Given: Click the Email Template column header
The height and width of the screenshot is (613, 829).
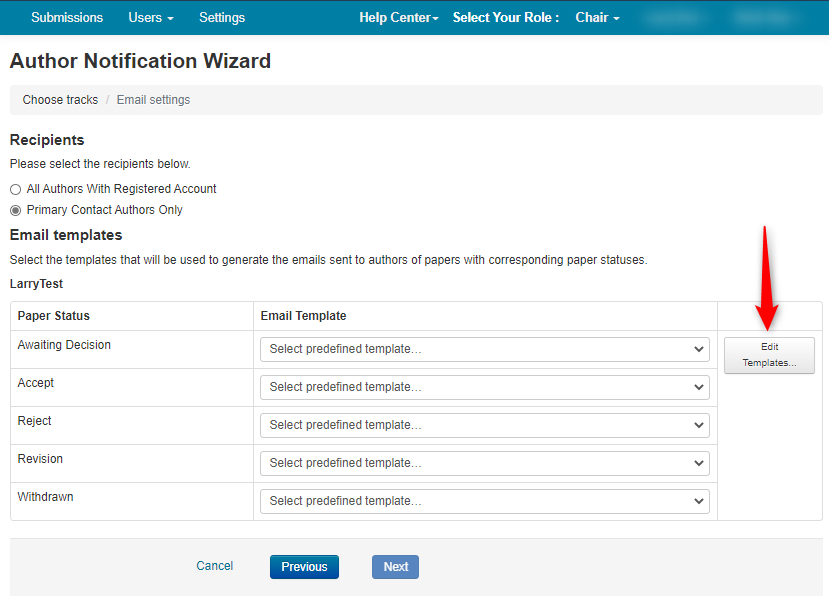Looking at the screenshot, I should pyautogui.click(x=303, y=316).
